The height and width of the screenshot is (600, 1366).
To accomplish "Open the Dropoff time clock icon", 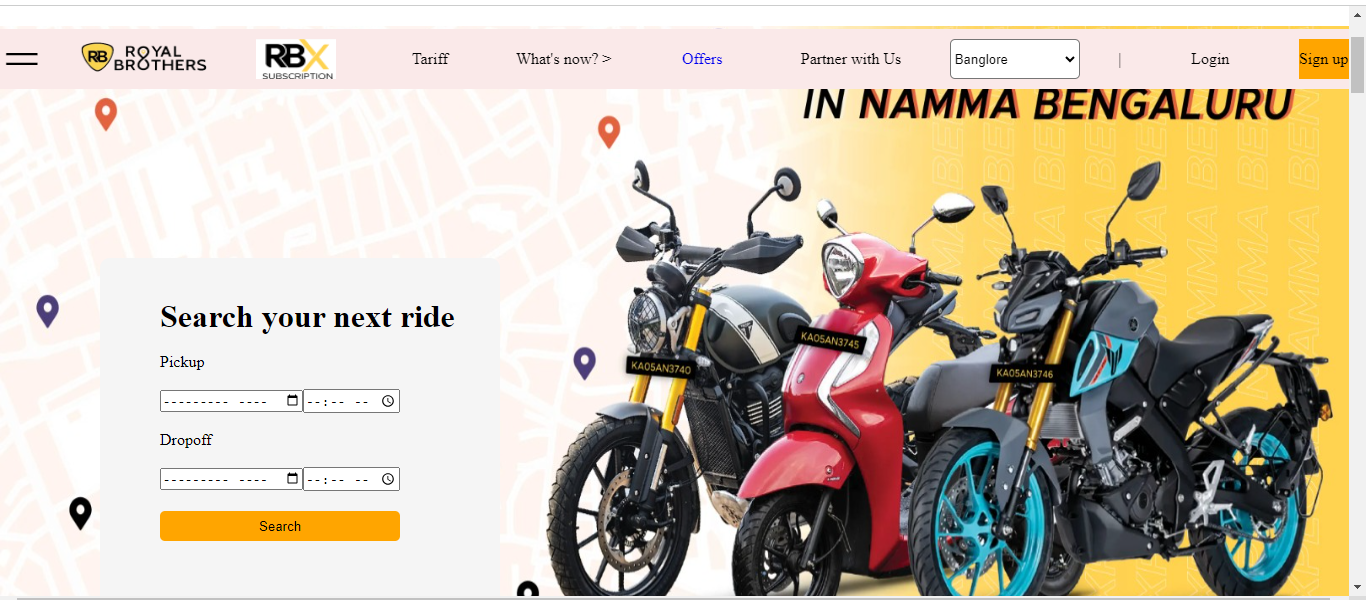I will coord(389,479).
